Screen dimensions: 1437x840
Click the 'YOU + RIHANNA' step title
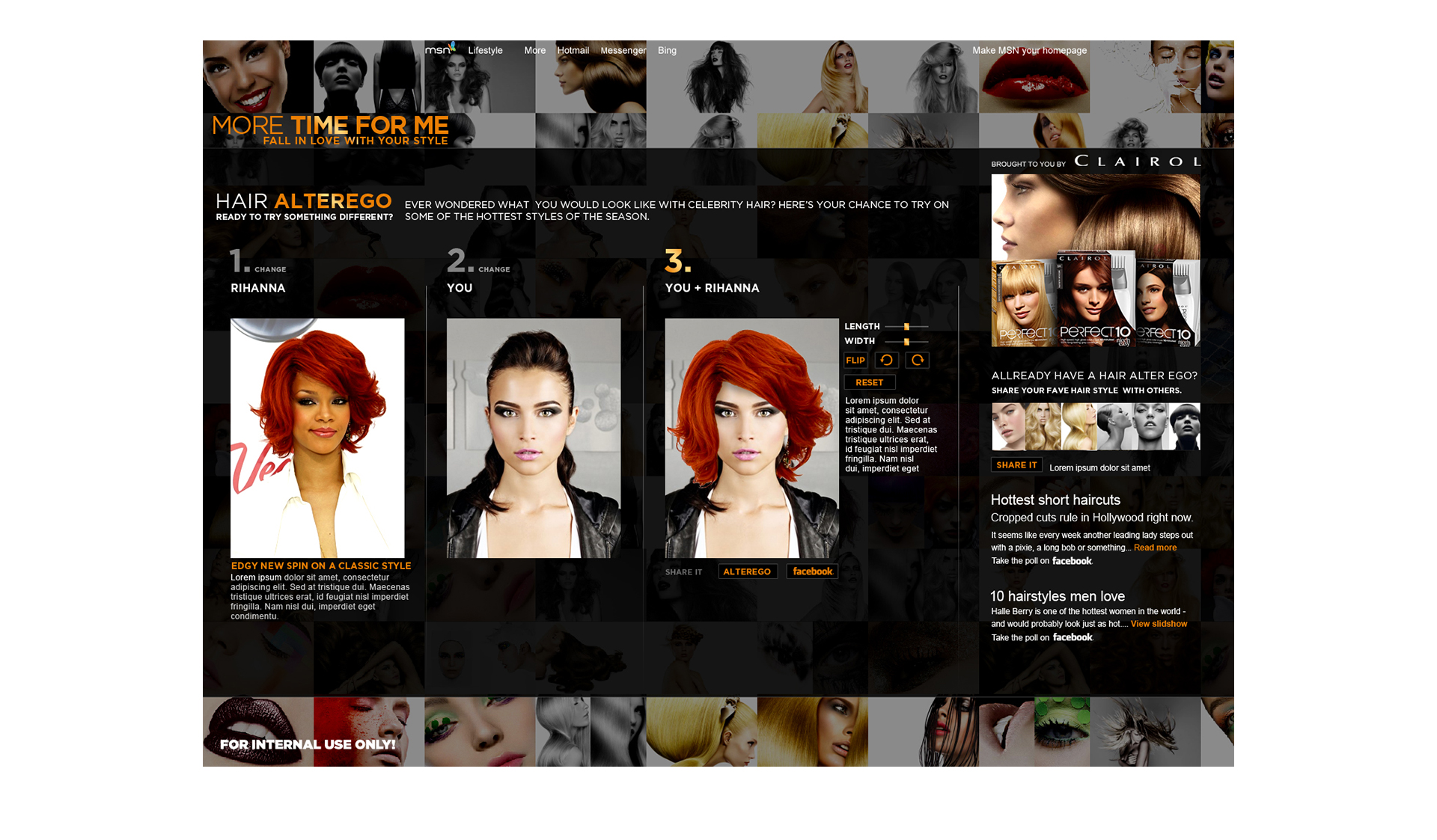[x=712, y=288]
